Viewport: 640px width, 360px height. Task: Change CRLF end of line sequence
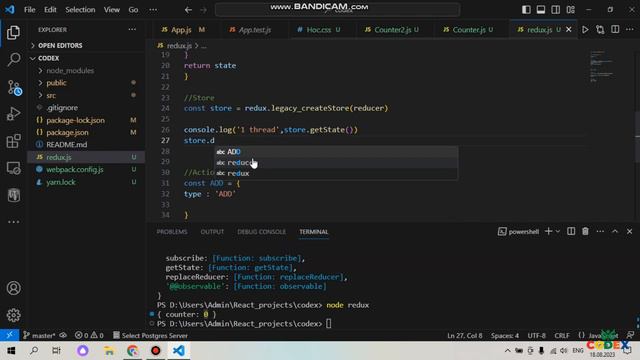pos(562,336)
